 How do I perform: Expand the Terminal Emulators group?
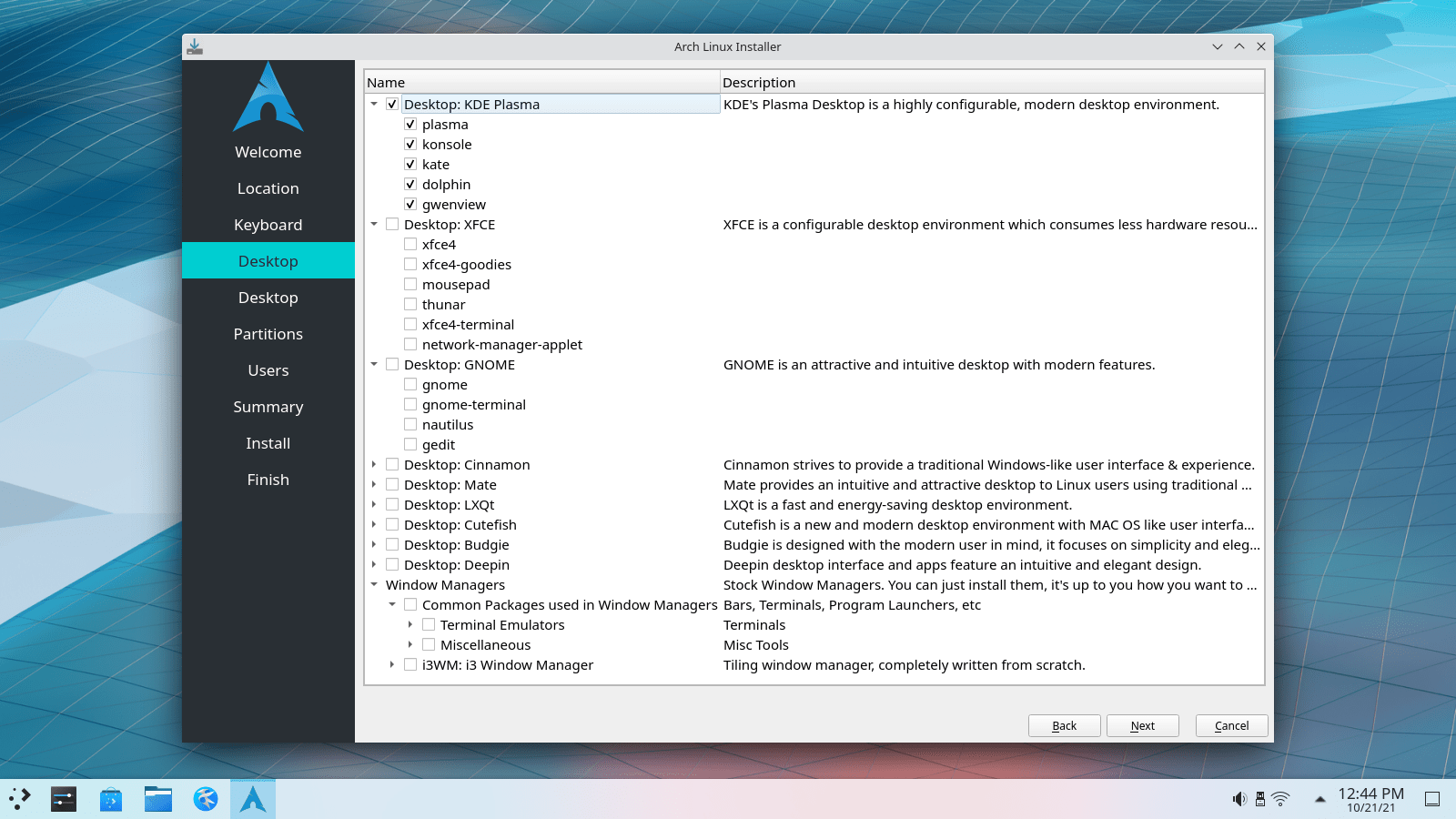pos(410,624)
